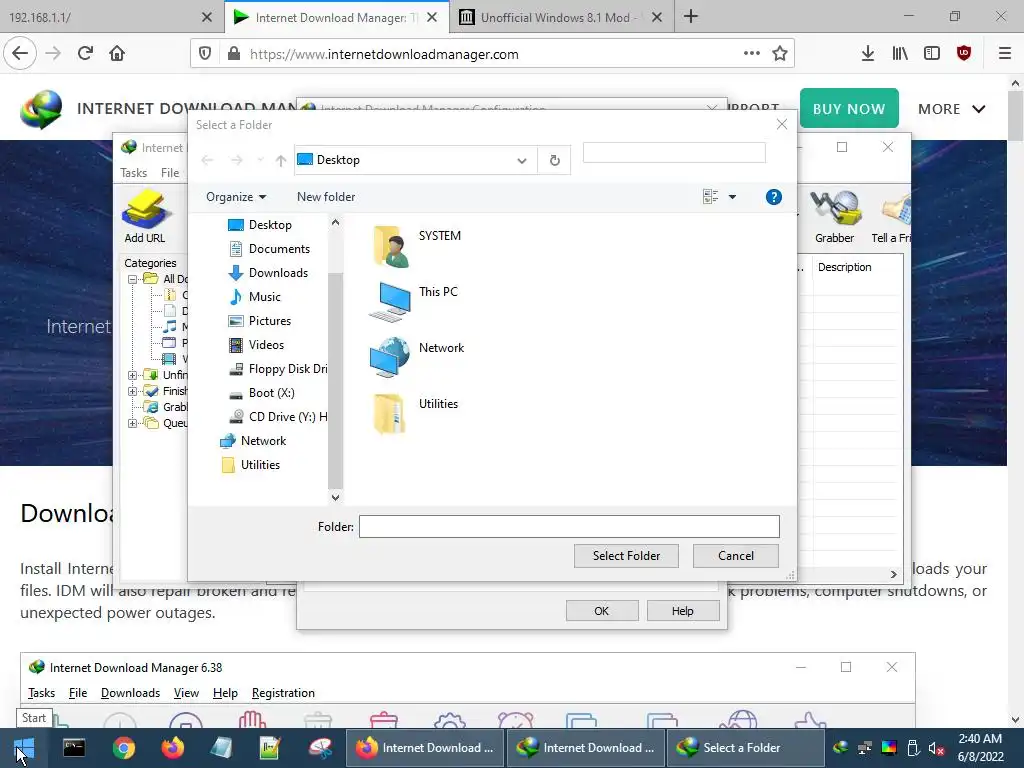Open SYSTEM user folder in file list
This screenshot has width=1024, height=768.
pos(417,246)
